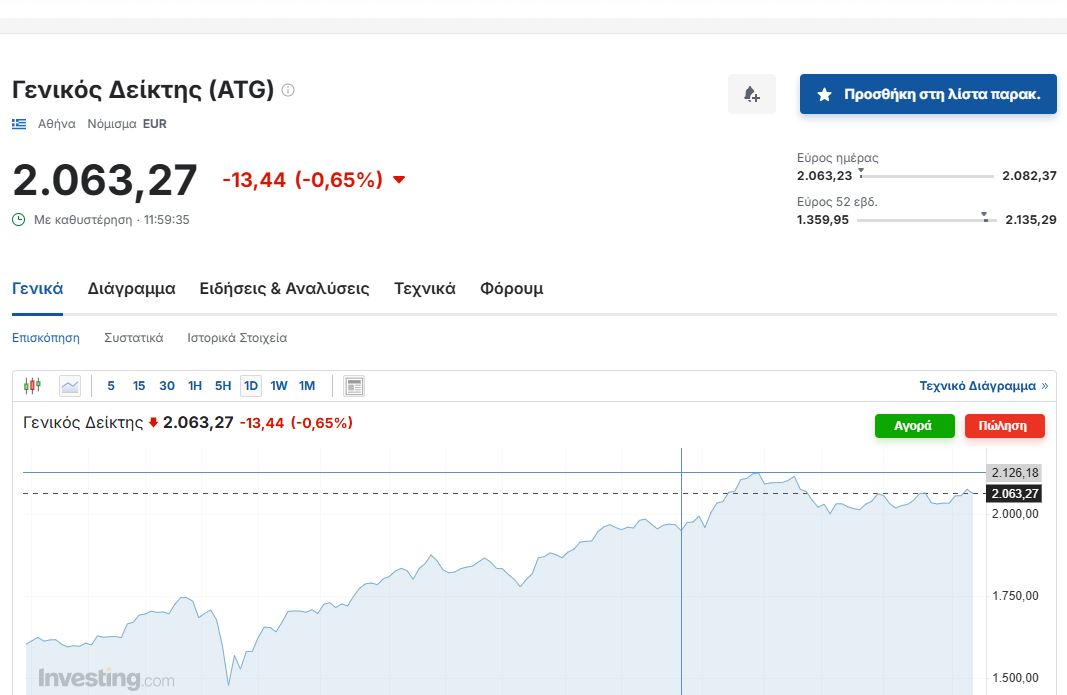This screenshot has height=695, width=1067.
Task: Switch to candlestick chart type
Action: coord(33,386)
